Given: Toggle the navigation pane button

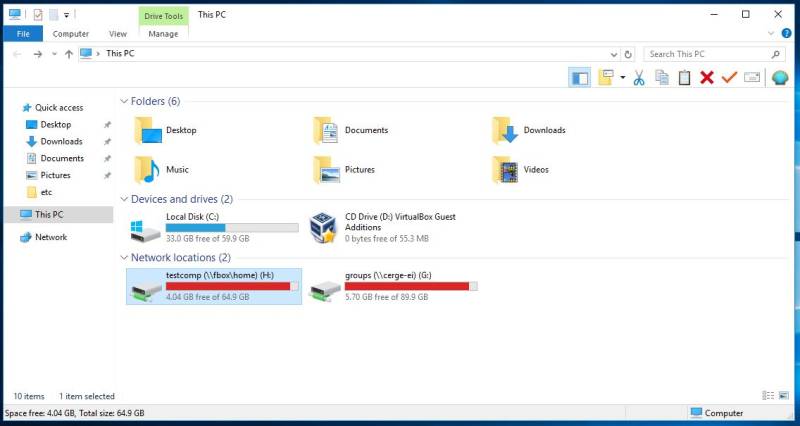Looking at the screenshot, I should point(579,78).
